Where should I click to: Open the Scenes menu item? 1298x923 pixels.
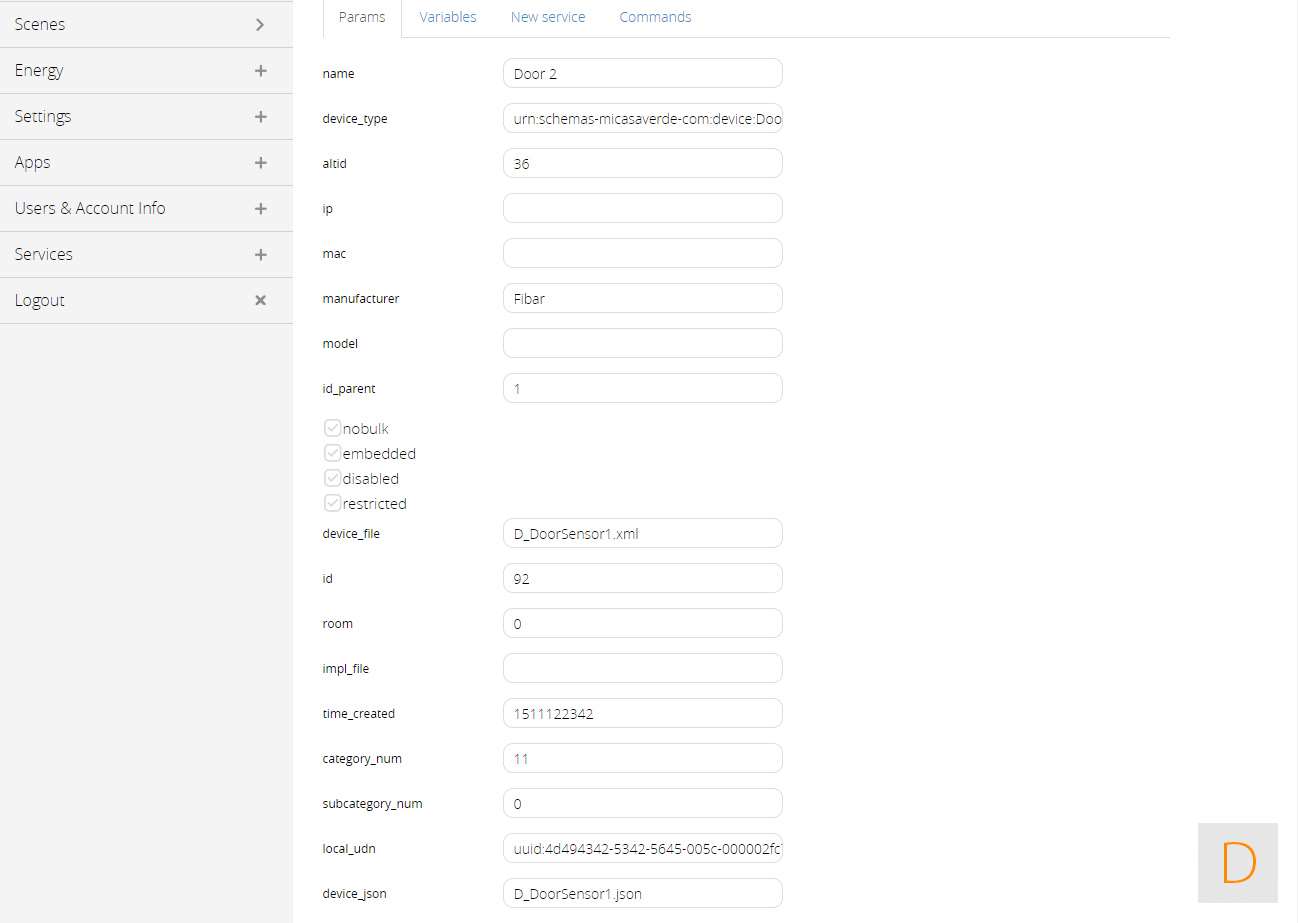tap(40, 24)
